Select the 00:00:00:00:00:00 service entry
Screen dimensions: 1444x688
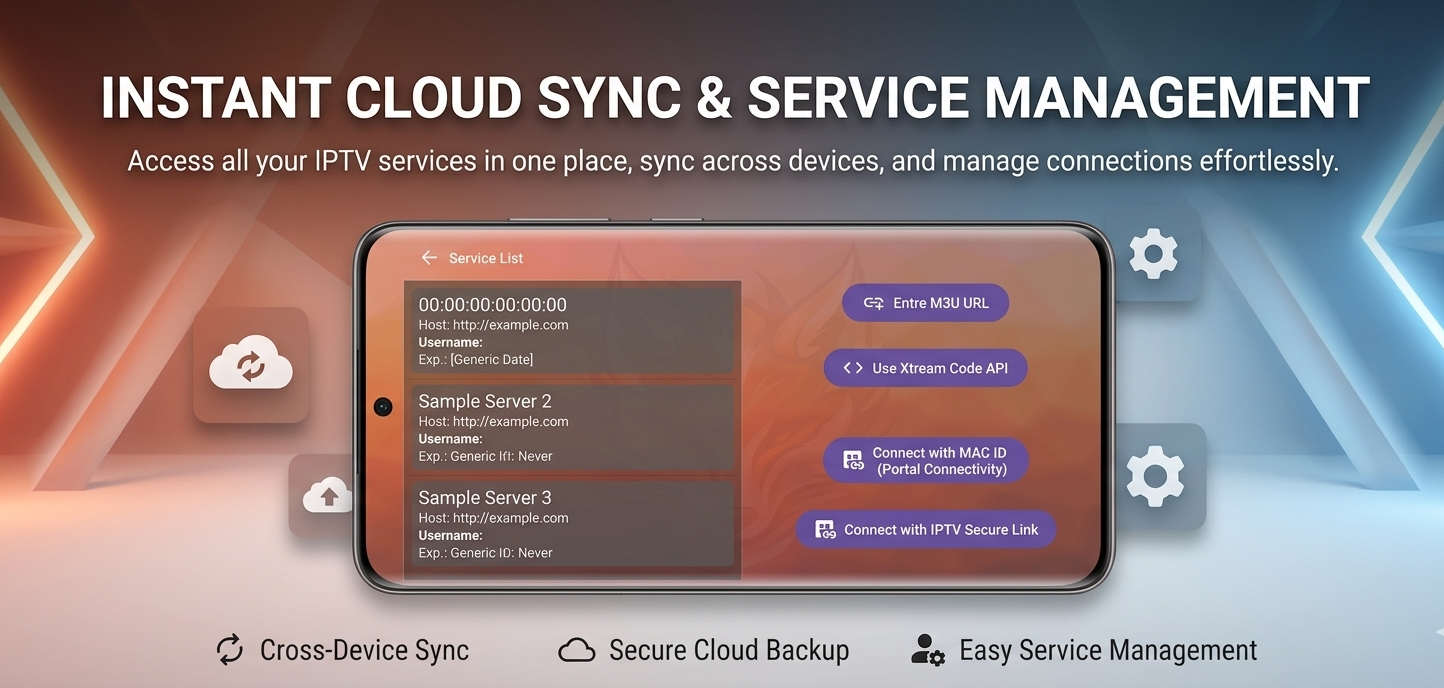point(573,331)
